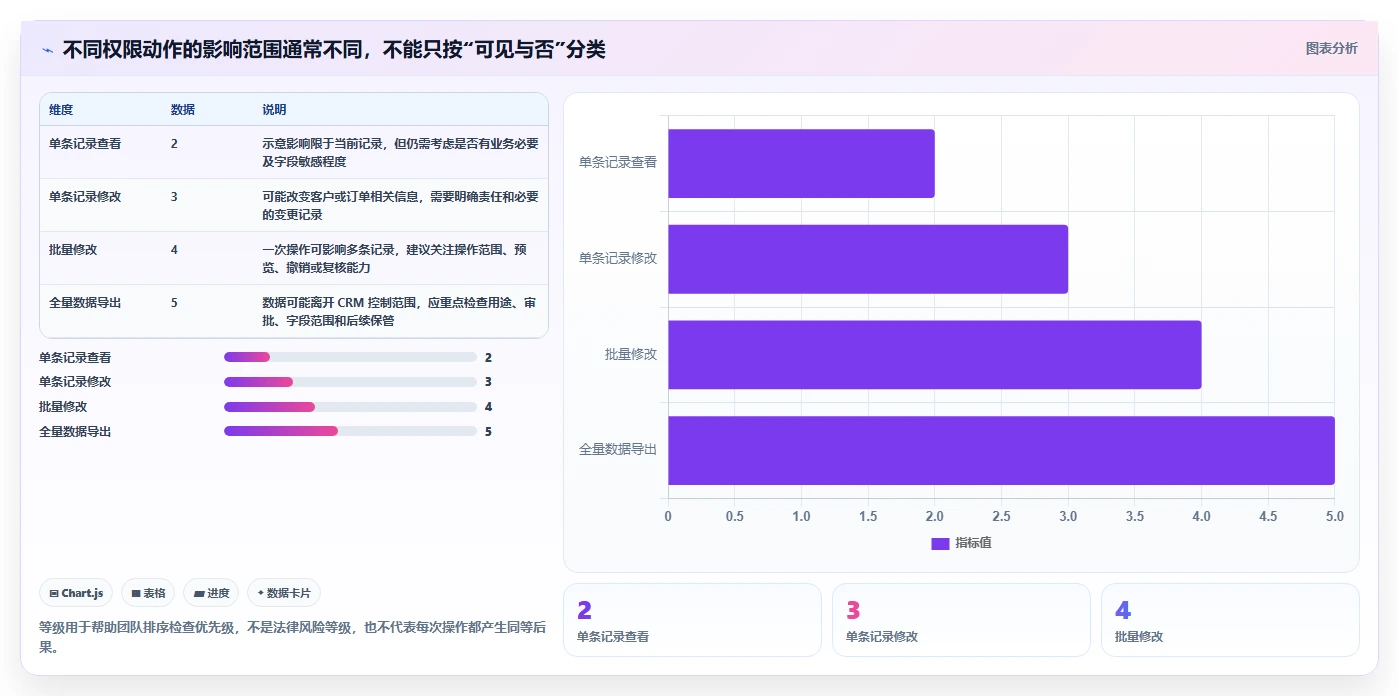The width and height of the screenshot is (1399, 696).
Task: Open the 批量修改 data card
Action: 1230,620
